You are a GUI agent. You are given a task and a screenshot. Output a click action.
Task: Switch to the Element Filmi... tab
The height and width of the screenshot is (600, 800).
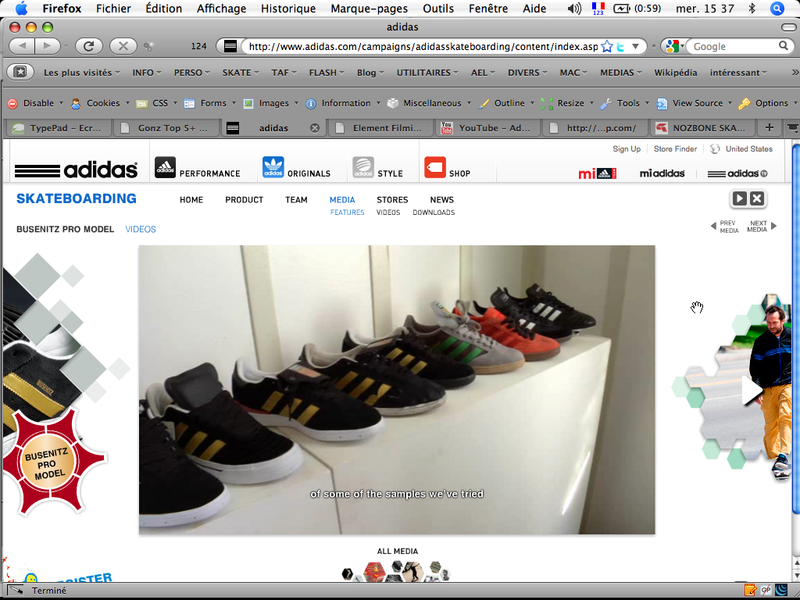tap(381, 128)
